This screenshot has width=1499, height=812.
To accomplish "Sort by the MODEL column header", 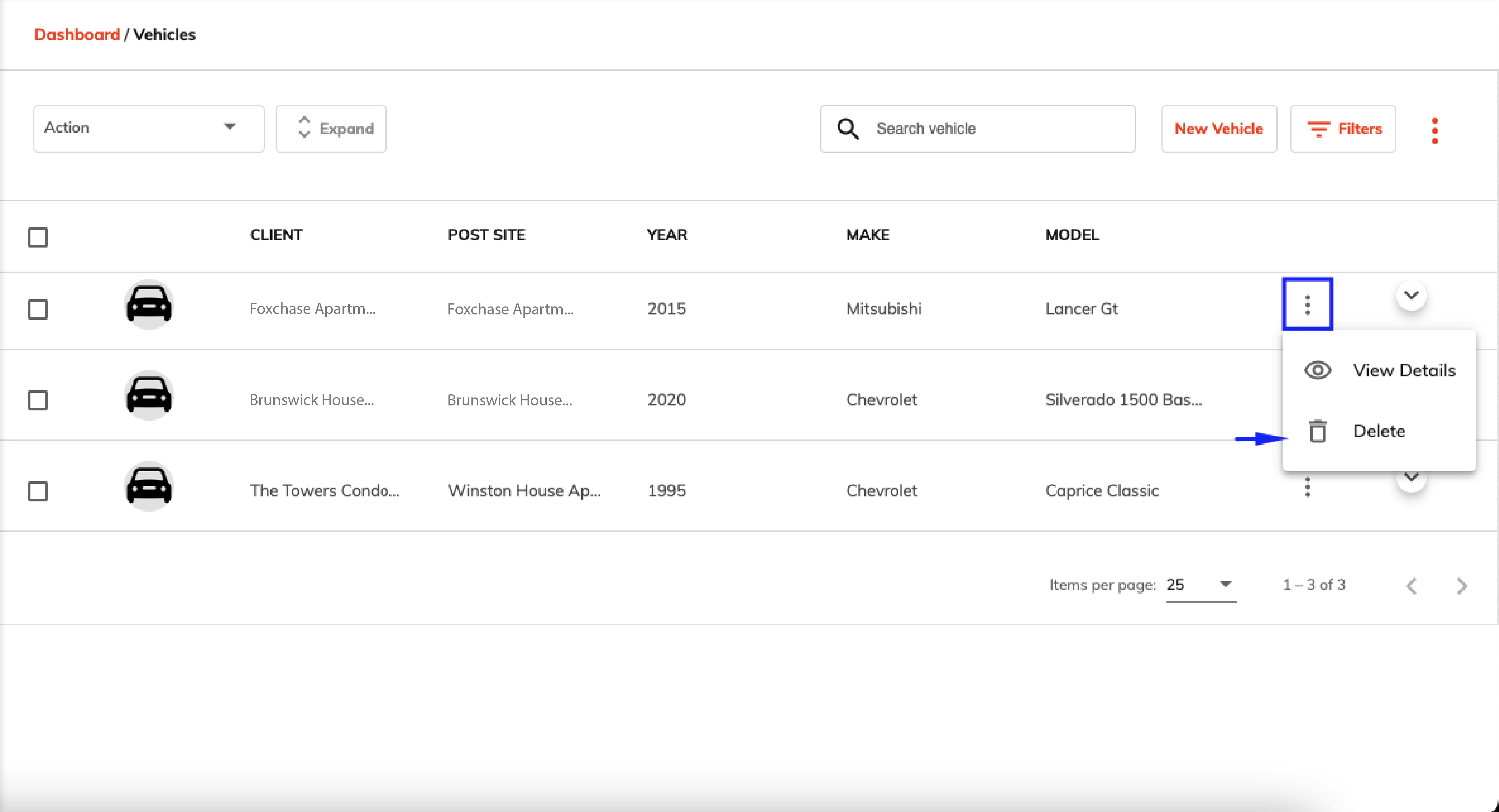I will click(1072, 235).
